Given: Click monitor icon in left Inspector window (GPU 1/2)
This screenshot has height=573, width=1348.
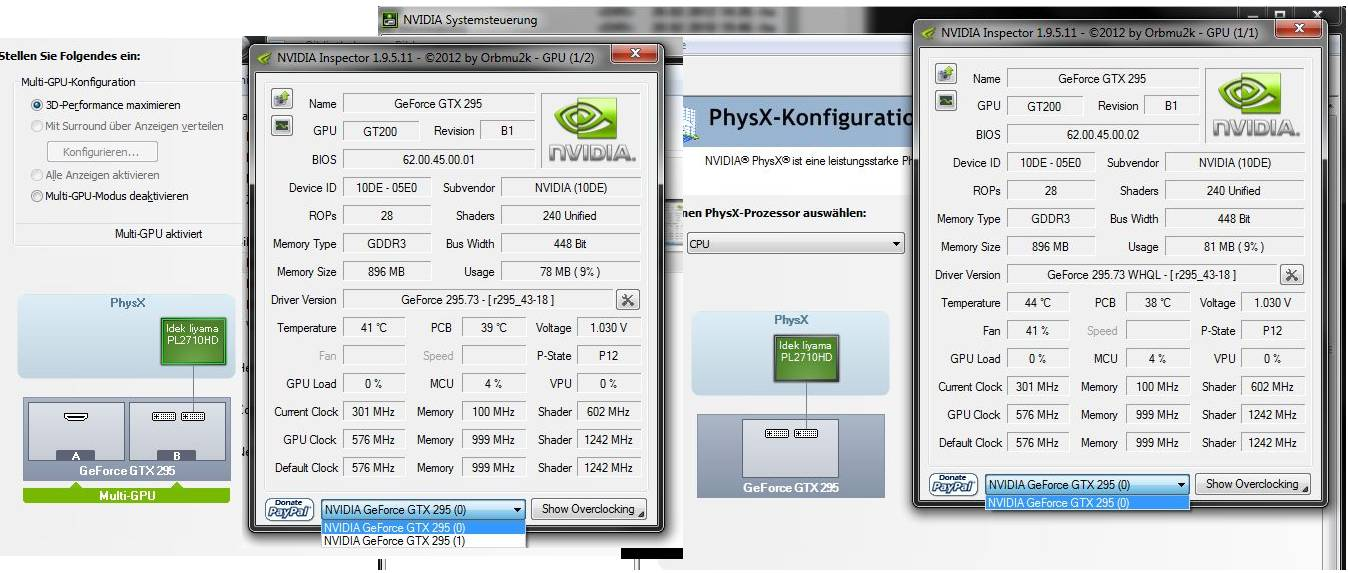Looking at the screenshot, I should click(282, 125).
